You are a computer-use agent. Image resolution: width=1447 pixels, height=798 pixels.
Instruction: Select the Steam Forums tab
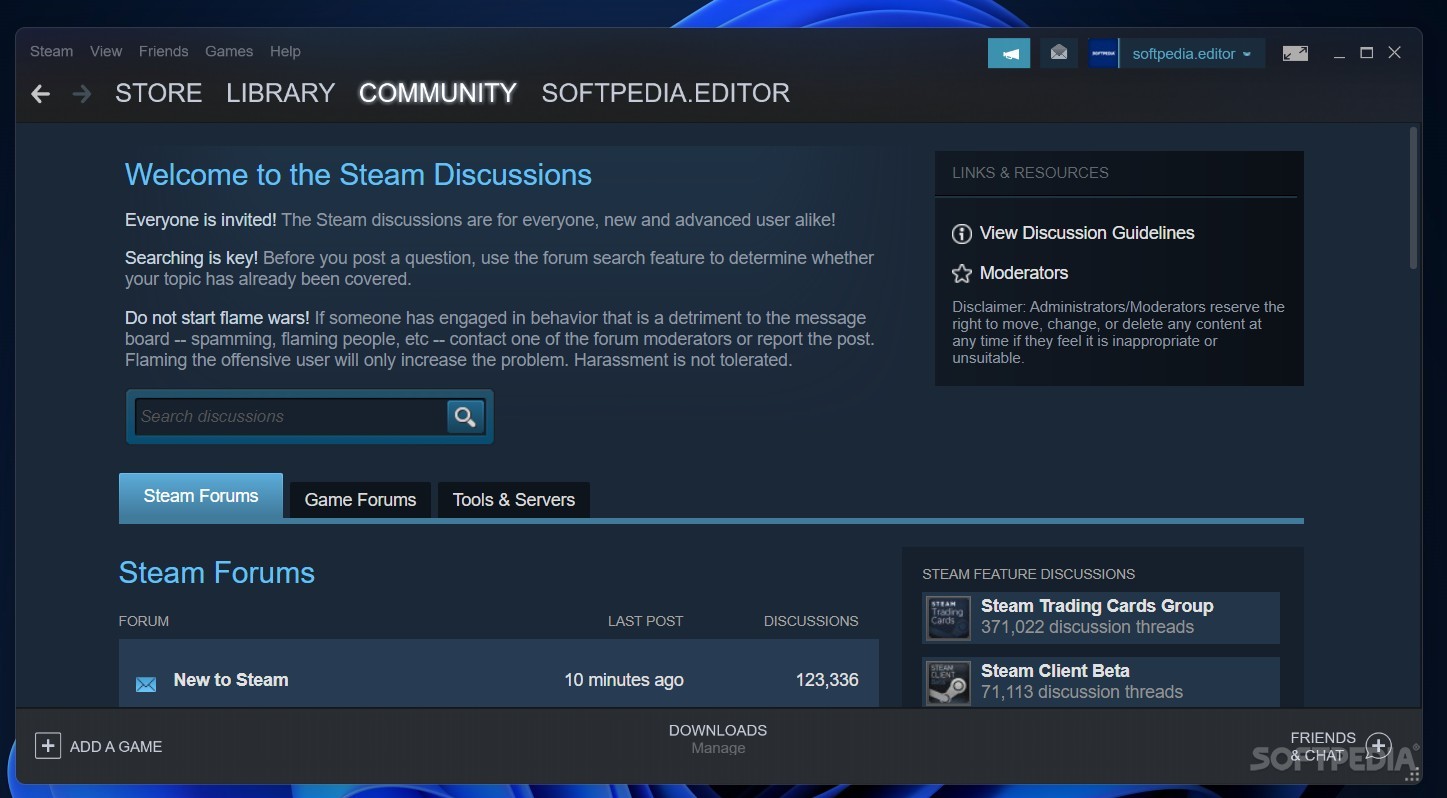201,497
